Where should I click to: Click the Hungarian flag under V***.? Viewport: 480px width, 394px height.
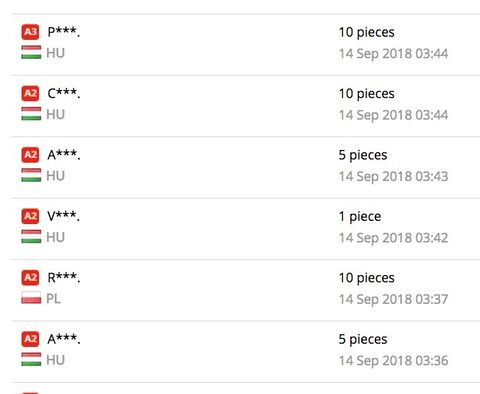click(x=31, y=236)
